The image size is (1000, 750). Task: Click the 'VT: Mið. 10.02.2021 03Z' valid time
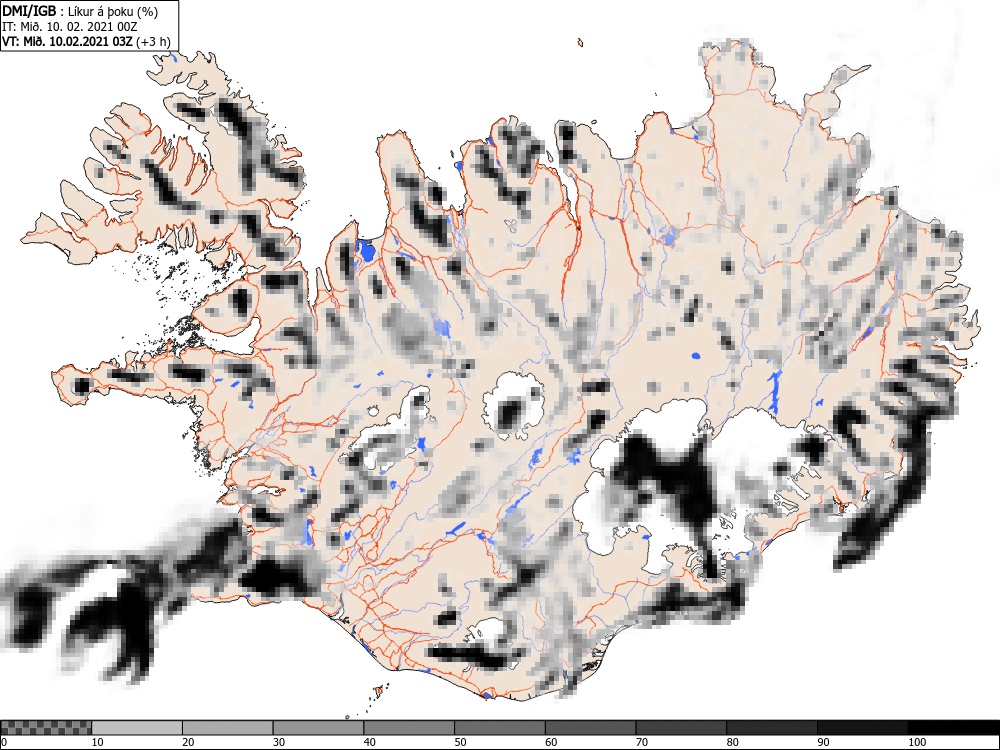67,43
